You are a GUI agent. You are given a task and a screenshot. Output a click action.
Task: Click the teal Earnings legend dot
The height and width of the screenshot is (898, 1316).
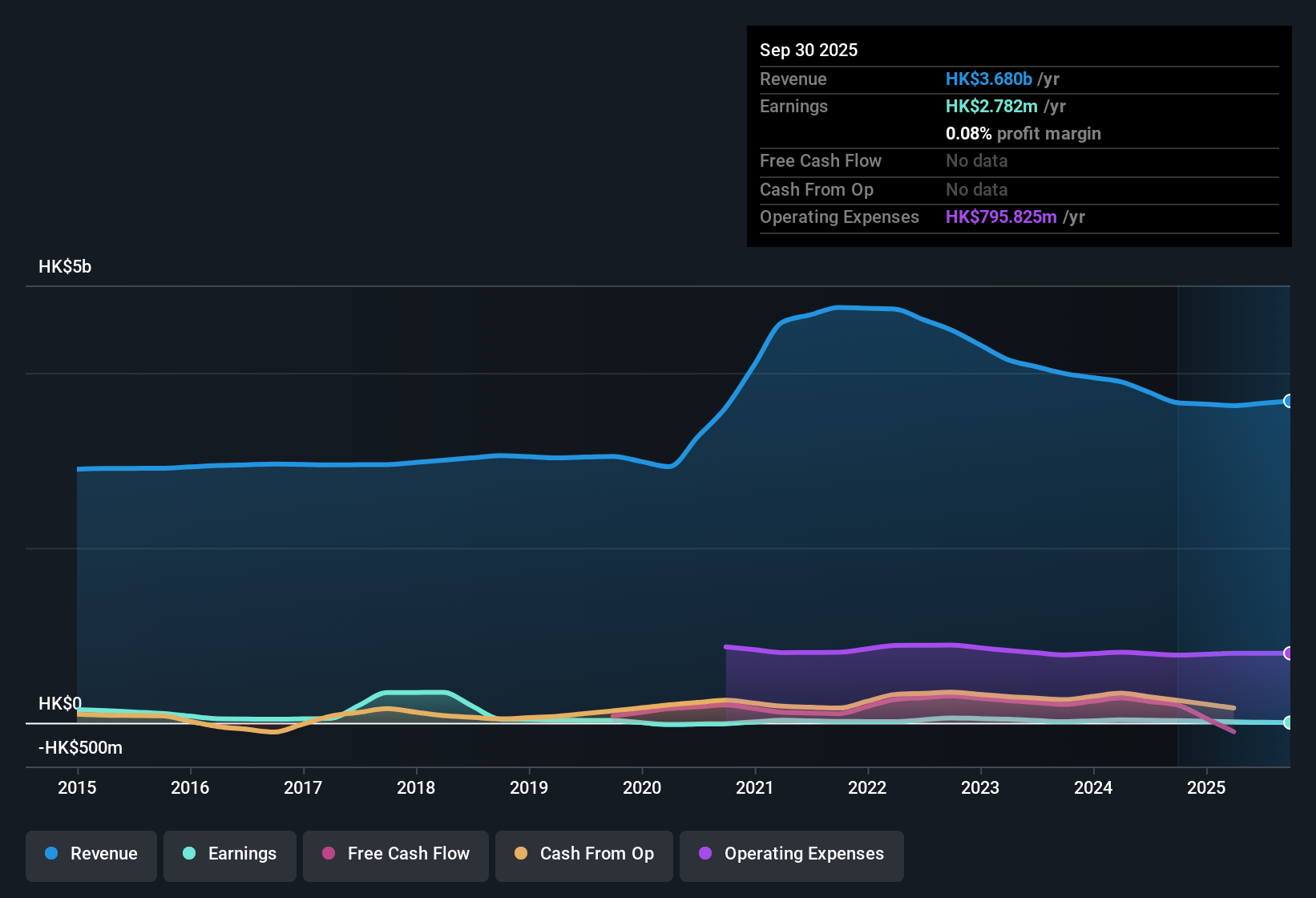(189, 855)
